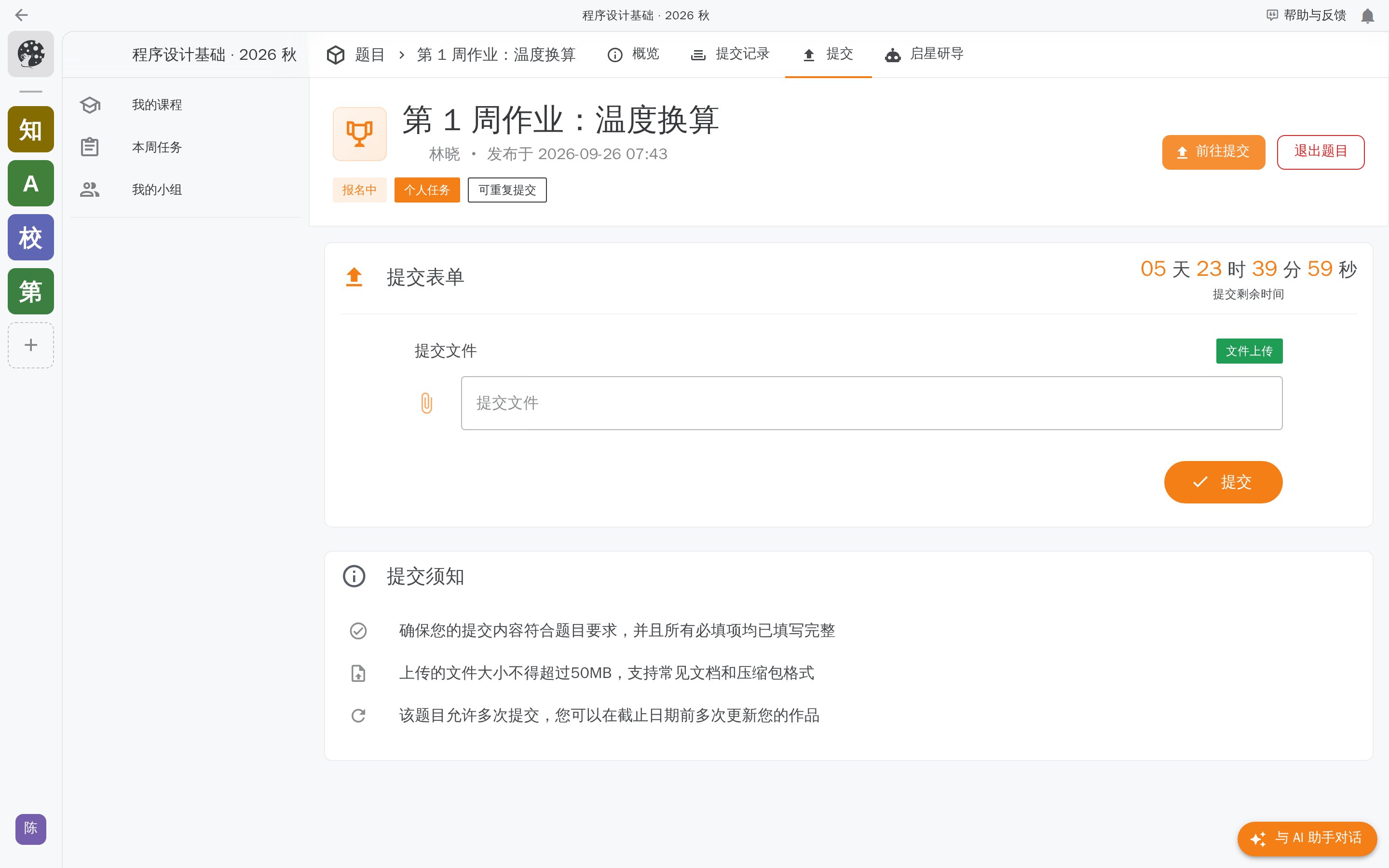Click the 前往提交 button
This screenshot has height=868, width=1389.
(1213, 152)
